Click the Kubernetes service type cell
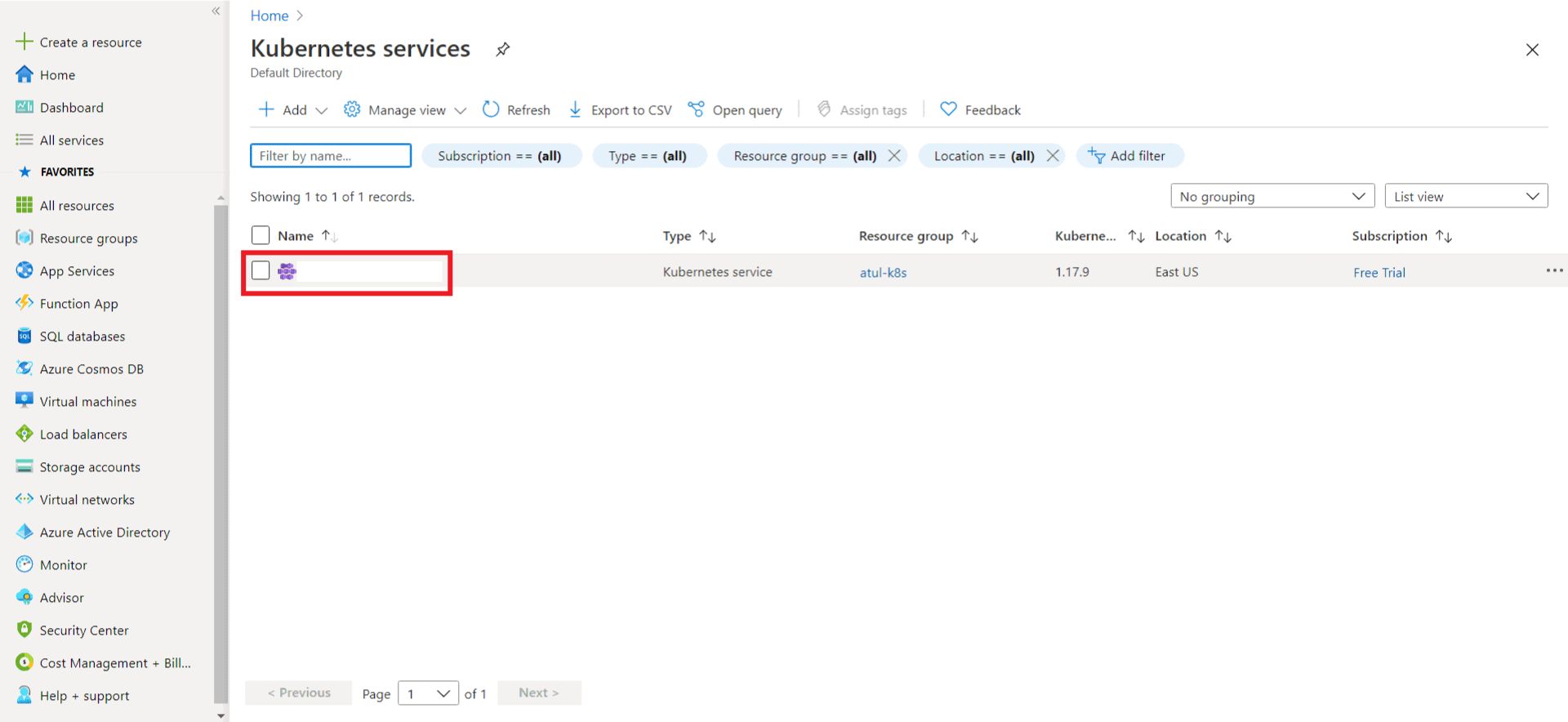The height and width of the screenshot is (722, 1568). (717, 272)
